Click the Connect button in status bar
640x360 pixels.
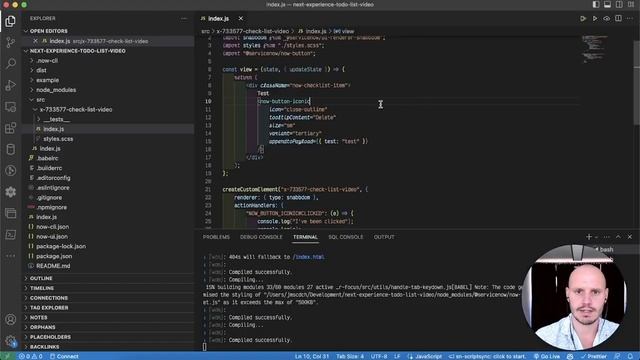click(x=64, y=356)
